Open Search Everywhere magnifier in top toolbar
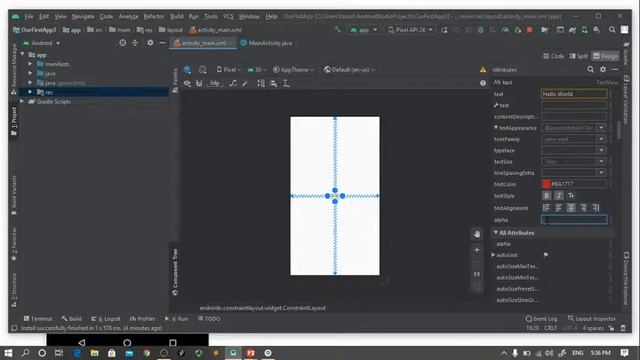 pyautogui.click(x=612, y=30)
